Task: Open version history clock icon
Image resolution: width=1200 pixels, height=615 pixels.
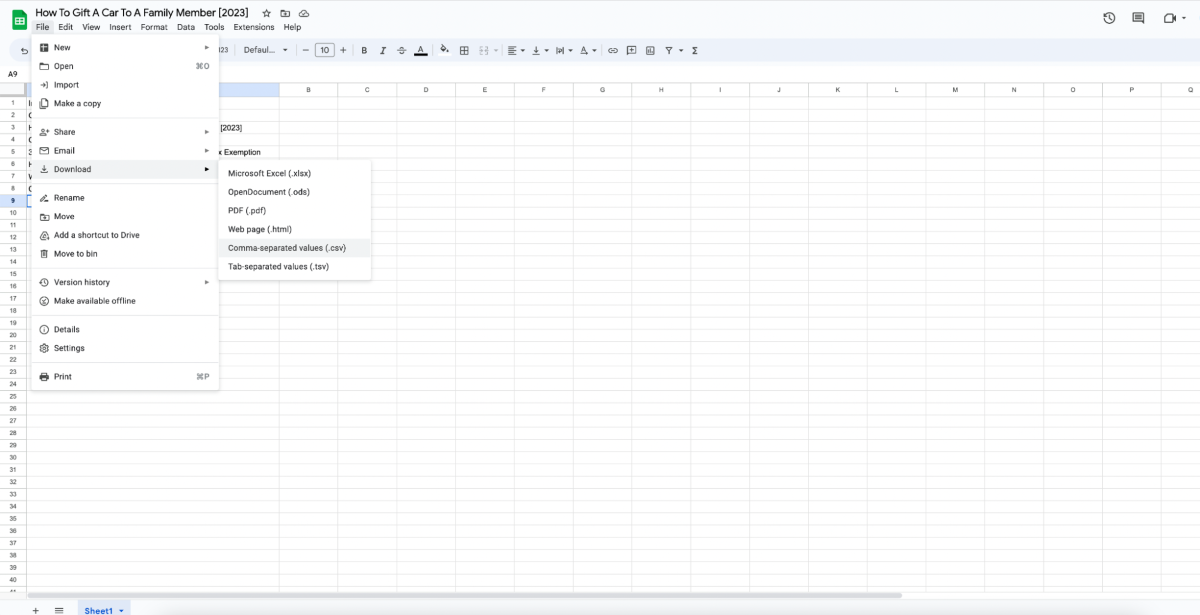Action: [1109, 18]
